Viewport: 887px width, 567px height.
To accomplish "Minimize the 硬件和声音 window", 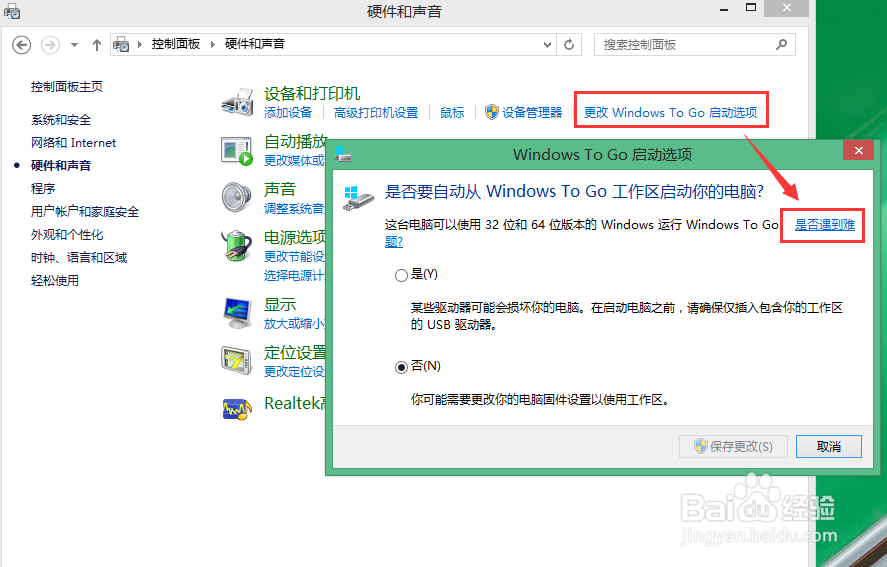I will (x=724, y=8).
